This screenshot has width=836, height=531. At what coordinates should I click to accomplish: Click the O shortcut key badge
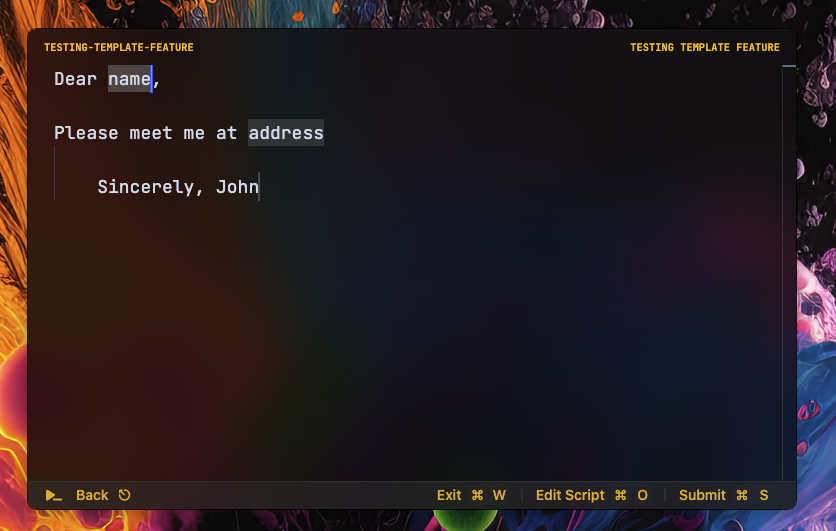tap(642, 495)
